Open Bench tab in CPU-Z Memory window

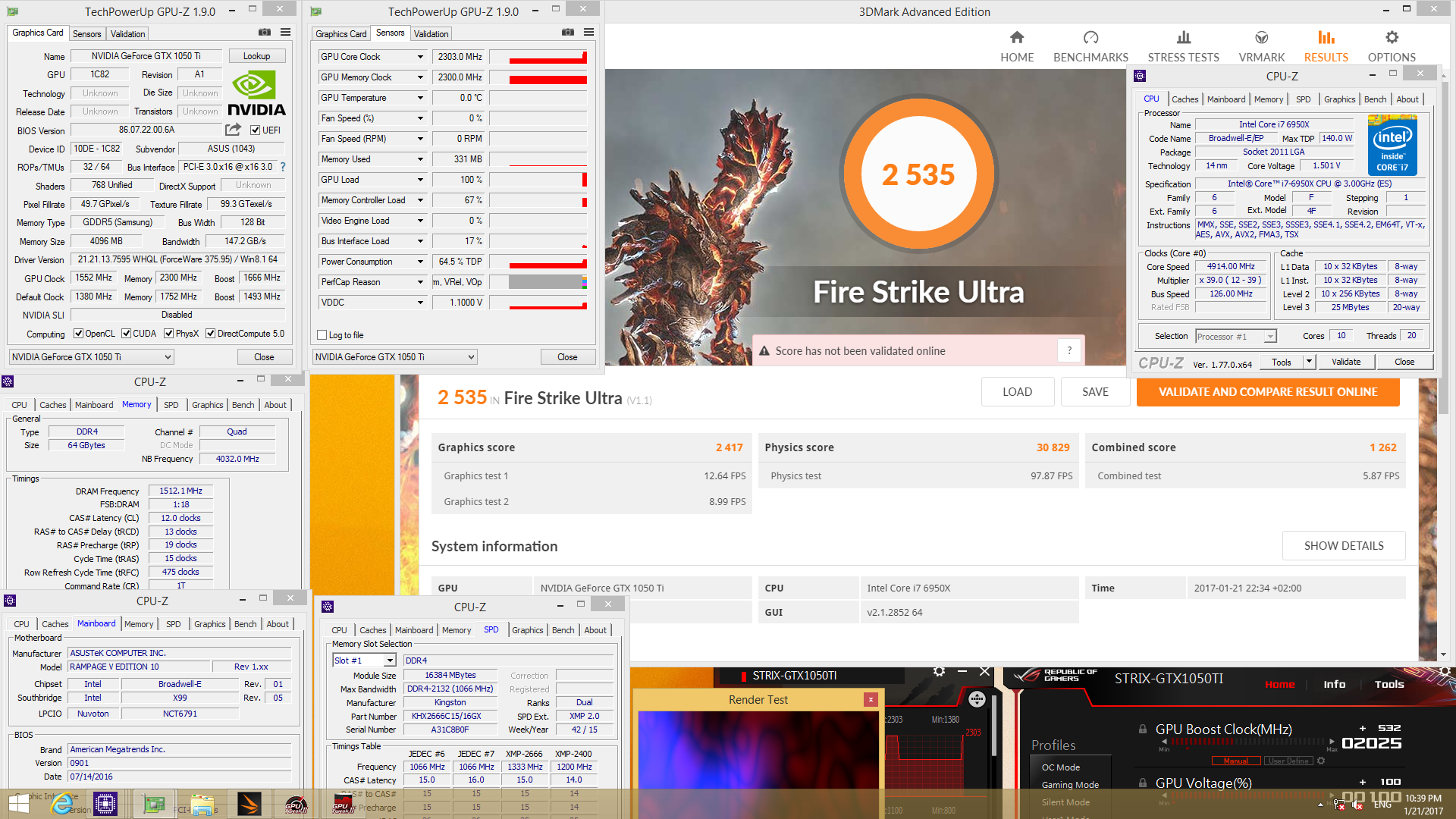pyautogui.click(x=243, y=405)
